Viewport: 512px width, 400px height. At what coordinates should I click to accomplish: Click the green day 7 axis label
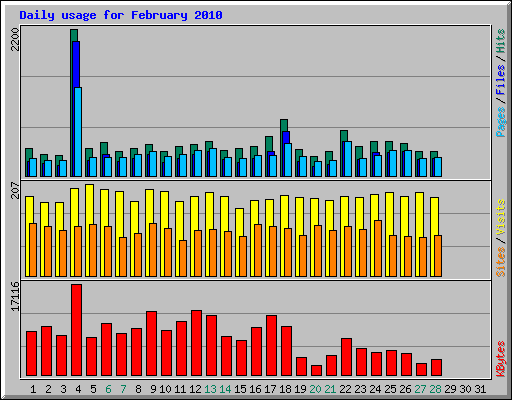coord(123,389)
